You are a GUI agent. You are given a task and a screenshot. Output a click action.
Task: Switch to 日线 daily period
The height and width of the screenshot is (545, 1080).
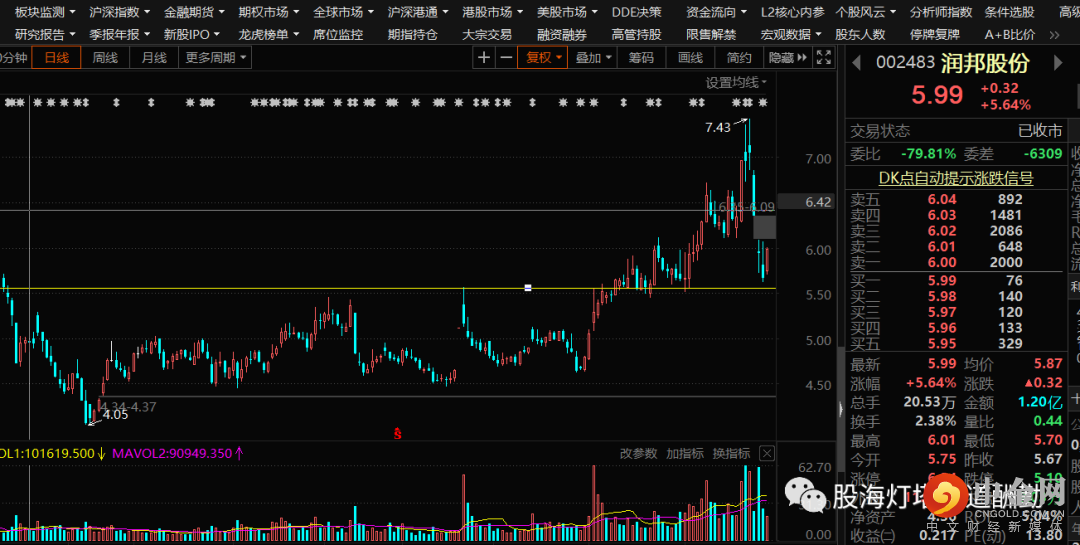point(56,58)
